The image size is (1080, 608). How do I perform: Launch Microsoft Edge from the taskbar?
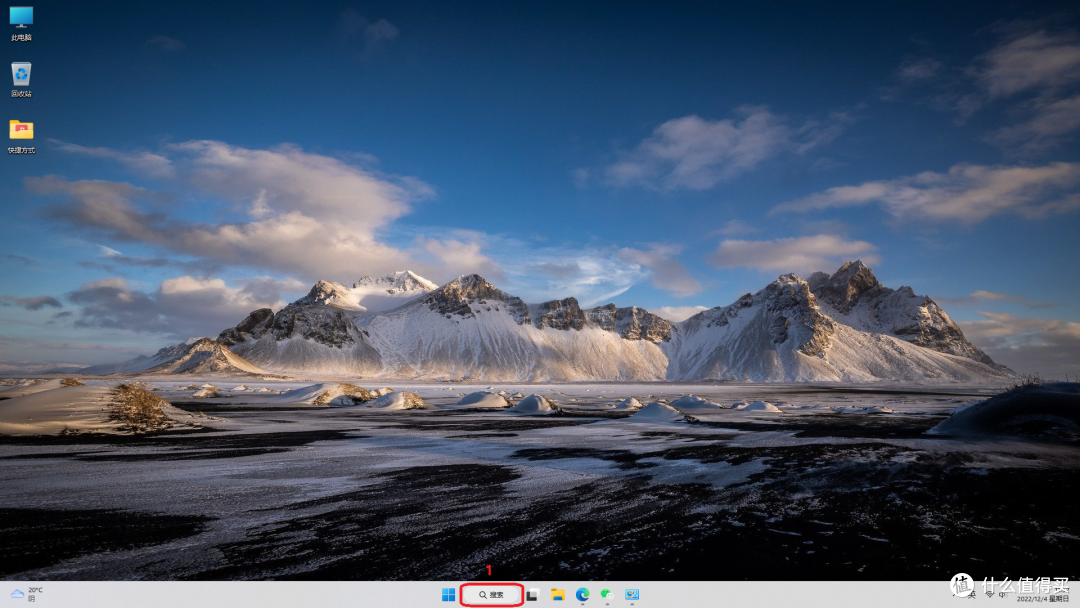582,594
